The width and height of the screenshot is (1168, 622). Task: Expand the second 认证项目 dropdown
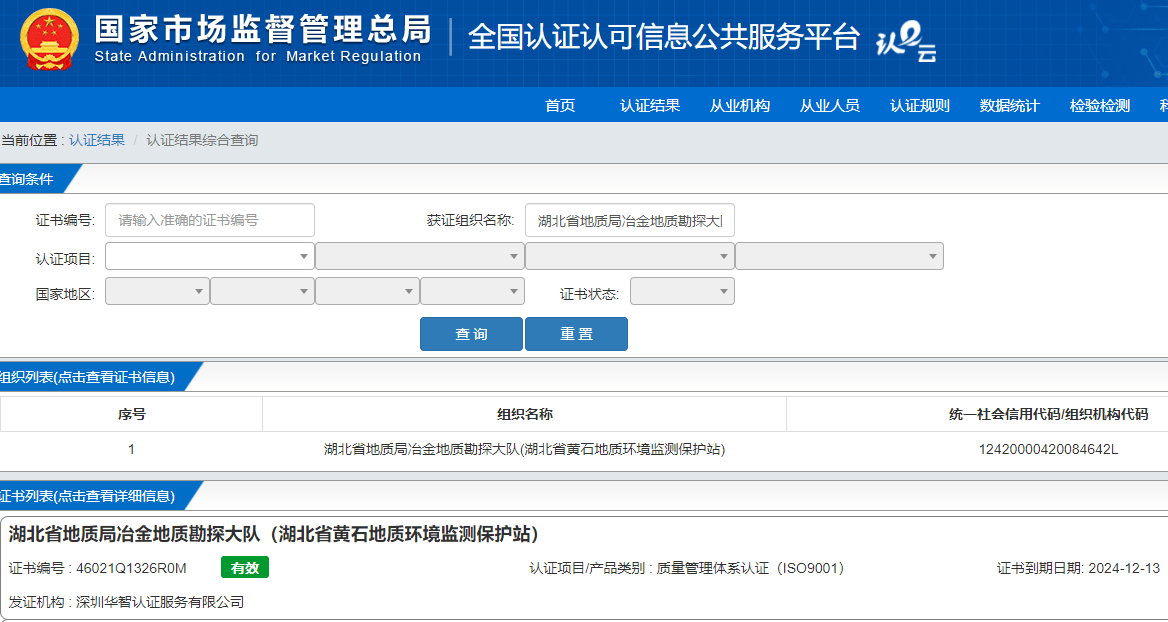[419, 256]
